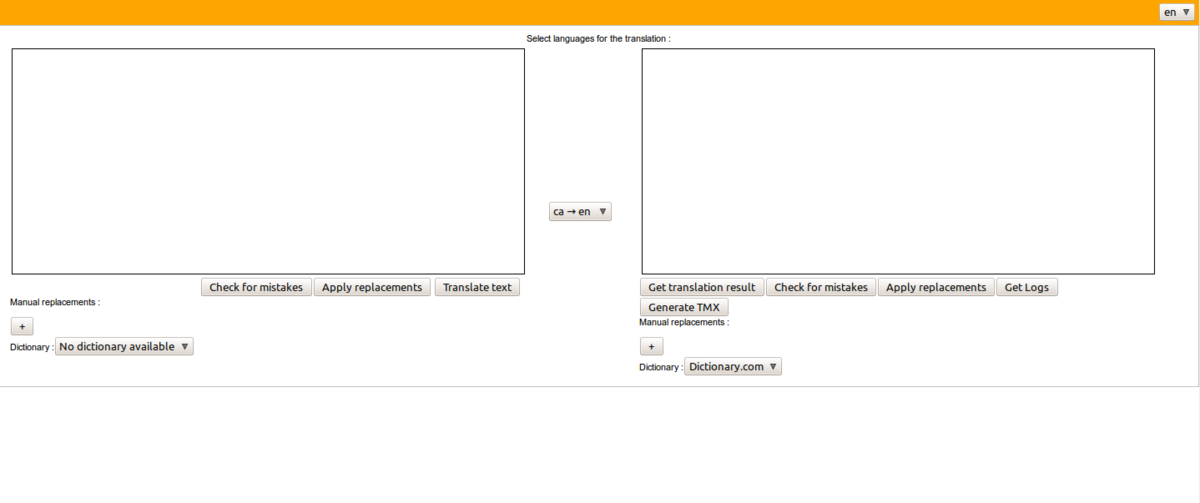Focus the left source text input area
The height and width of the screenshot is (503, 1200).
tap(268, 161)
